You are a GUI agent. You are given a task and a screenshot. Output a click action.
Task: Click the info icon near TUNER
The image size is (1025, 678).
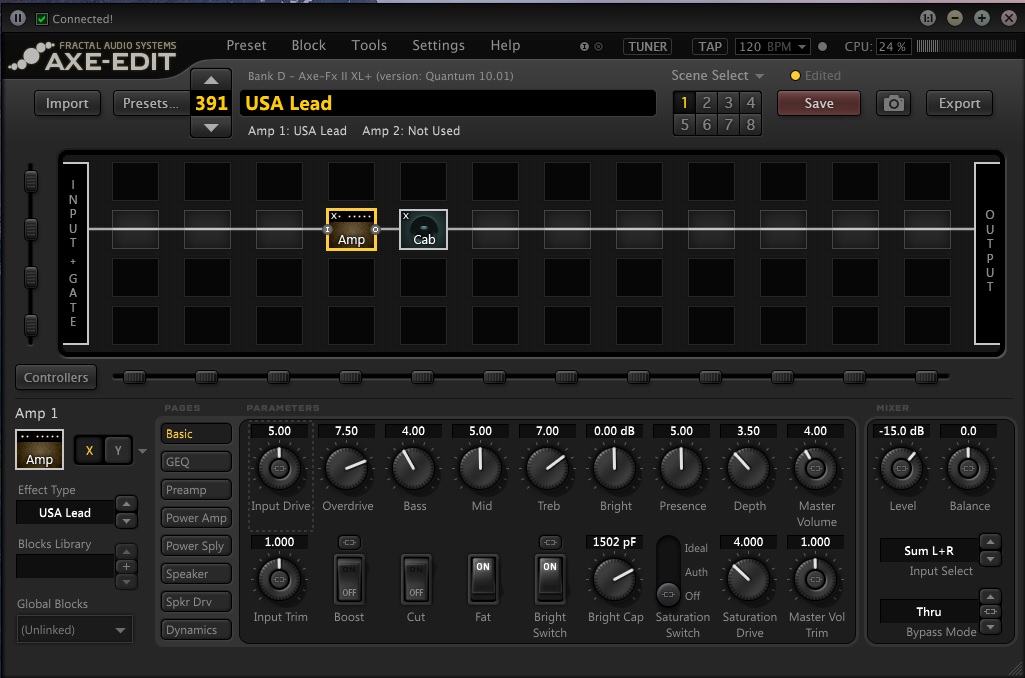584,46
